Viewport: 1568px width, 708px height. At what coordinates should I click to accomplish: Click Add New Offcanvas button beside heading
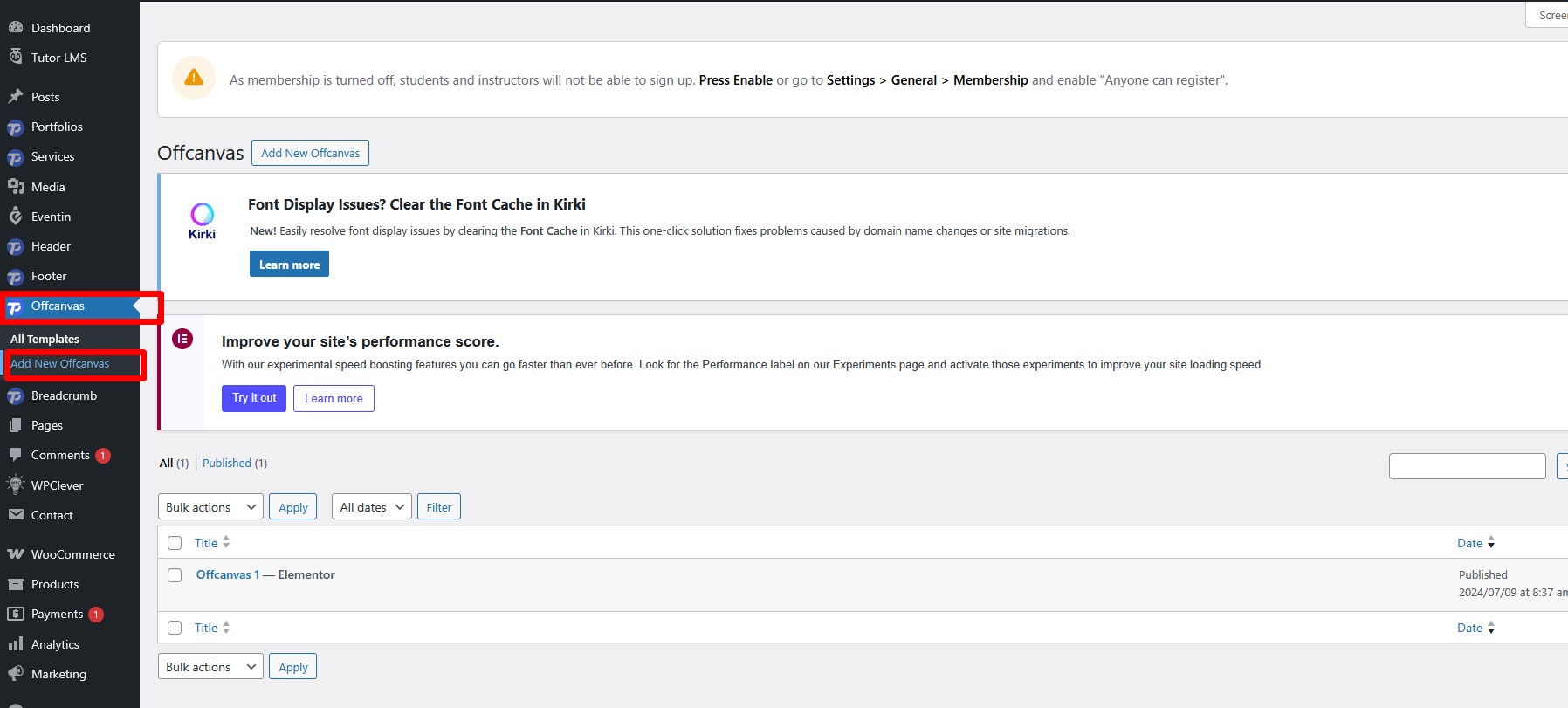310,153
